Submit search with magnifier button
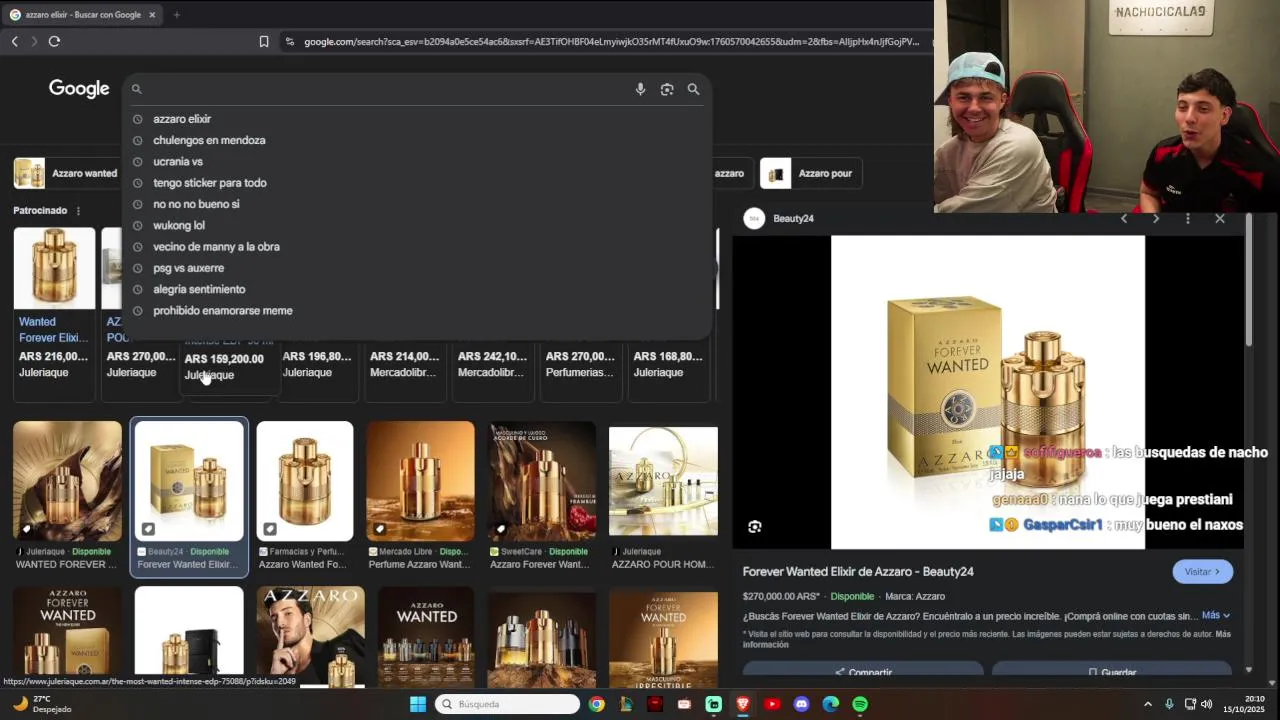The width and height of the screenshot is (1280, 720). tap(693, 89)
